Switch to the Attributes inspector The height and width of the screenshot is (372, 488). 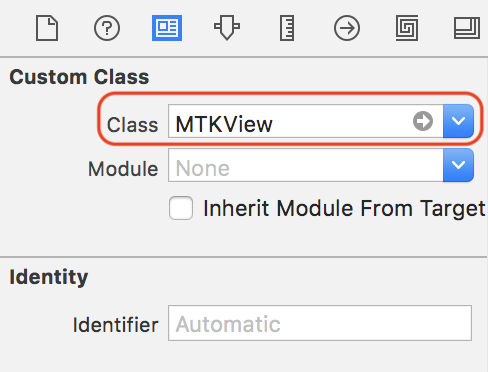tap(227, 28)
